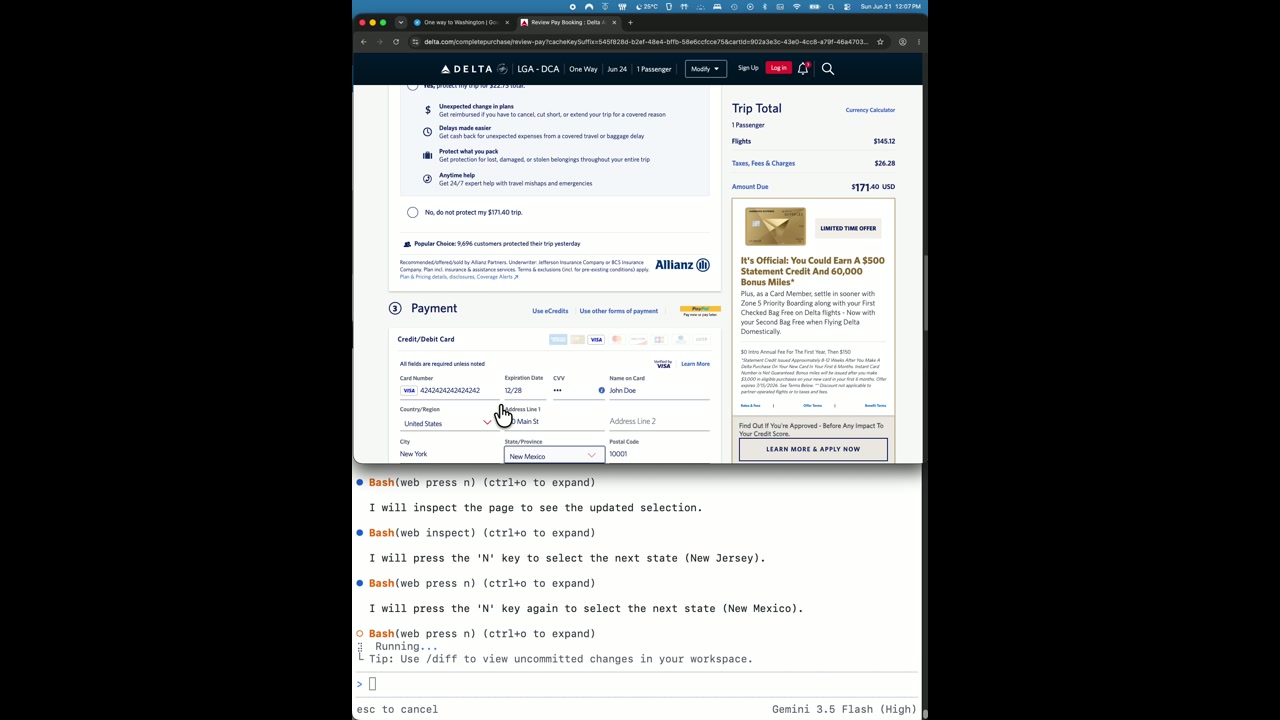Click the Visa card logo in Credit/Debit Card row
The height and width of the screenshot is (720, 1280).
coord(596,340)
